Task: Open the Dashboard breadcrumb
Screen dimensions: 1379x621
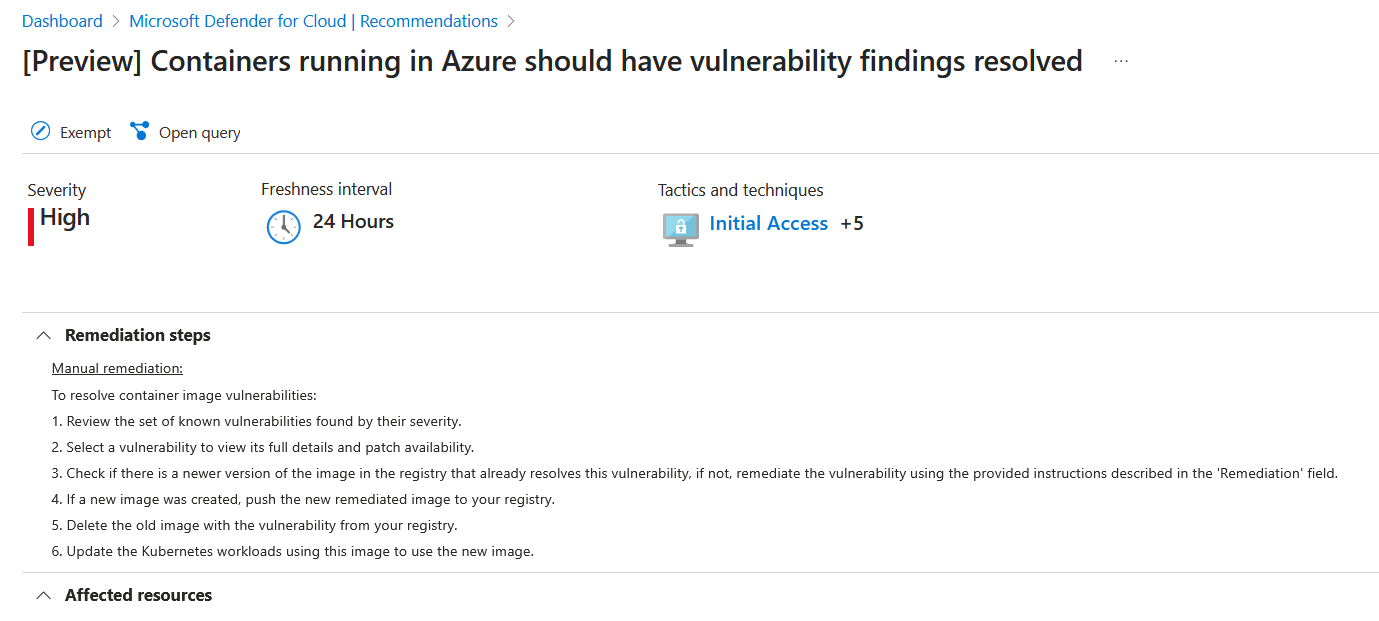Action: tap(62, 20)
